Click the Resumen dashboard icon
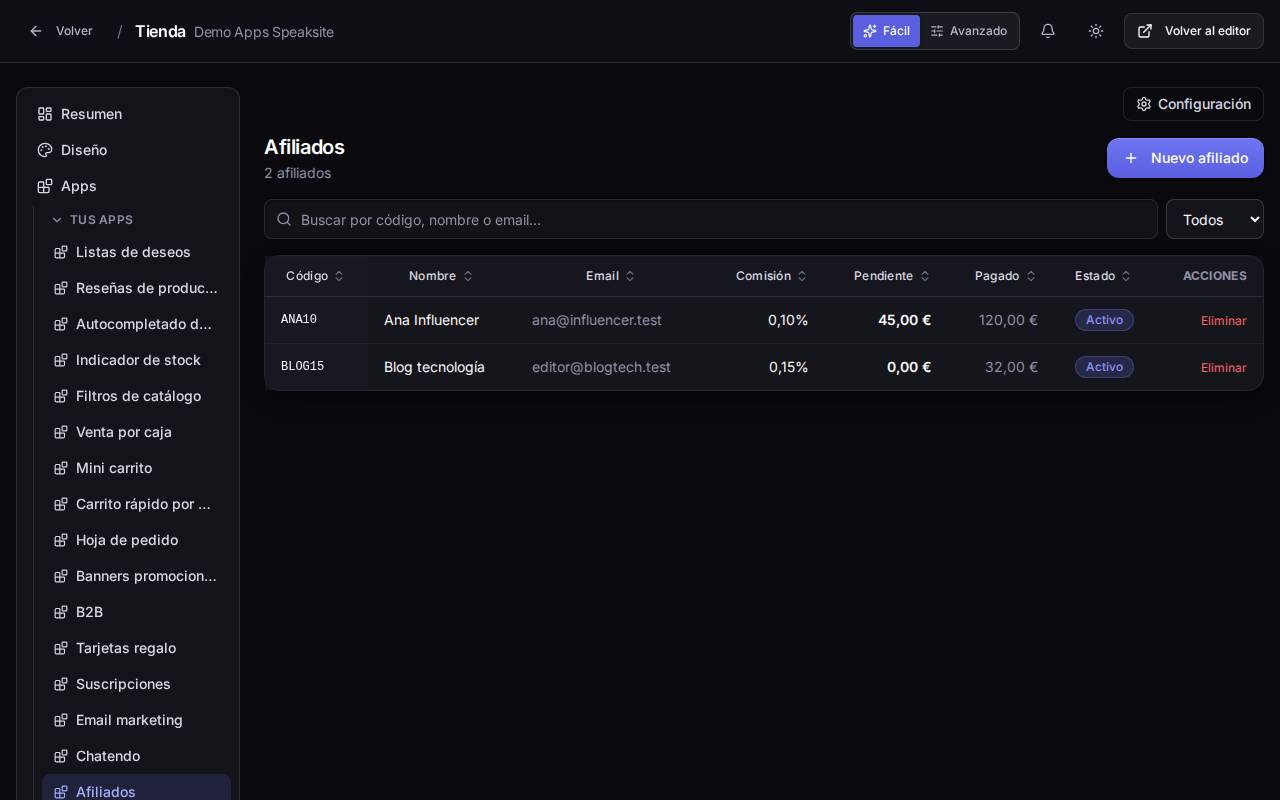The image size is (1280, 800). (x=45, y=114)
